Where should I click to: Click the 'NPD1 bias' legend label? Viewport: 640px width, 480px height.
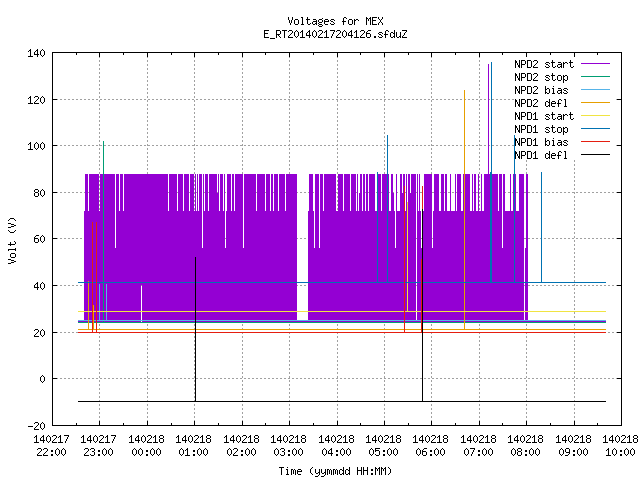(x=541, y=142)
